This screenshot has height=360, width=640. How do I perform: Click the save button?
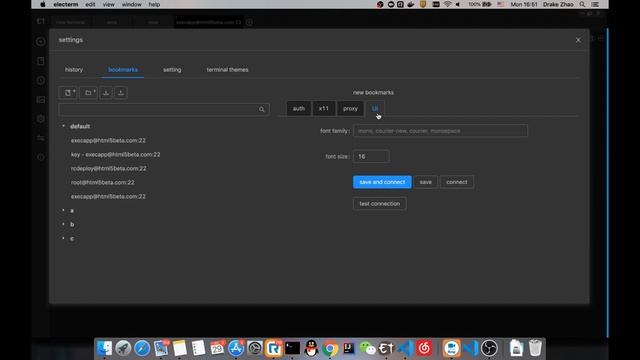tap(426, 182)
